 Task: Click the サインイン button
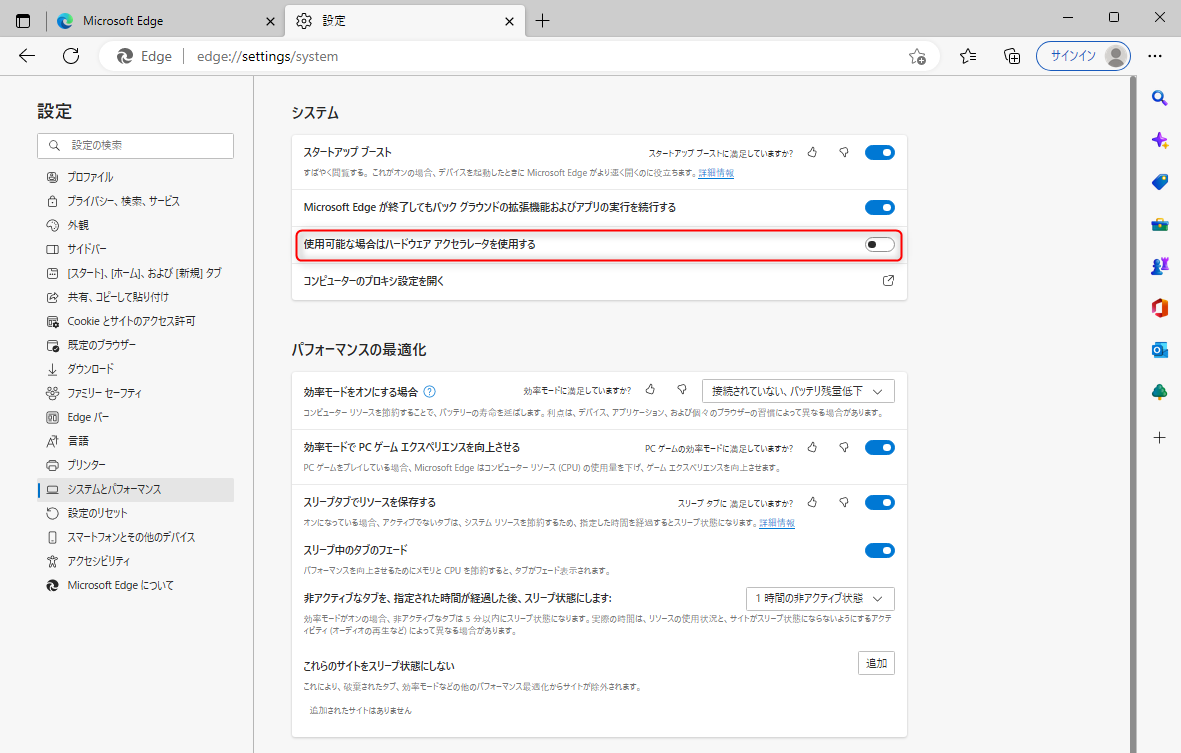coord(1083,56)
